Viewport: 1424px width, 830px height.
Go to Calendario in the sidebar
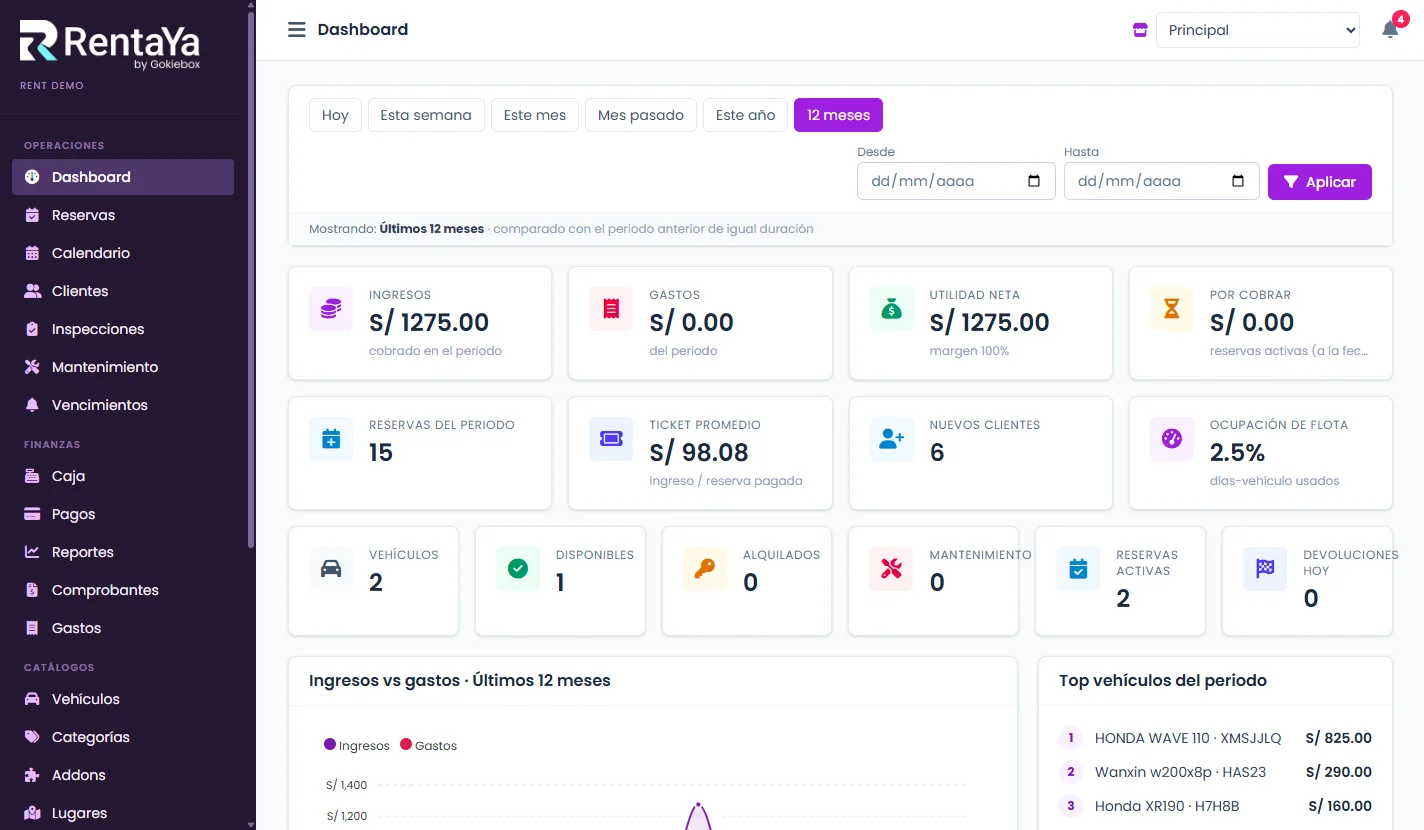pyautogui.click(x=123, y=253)
